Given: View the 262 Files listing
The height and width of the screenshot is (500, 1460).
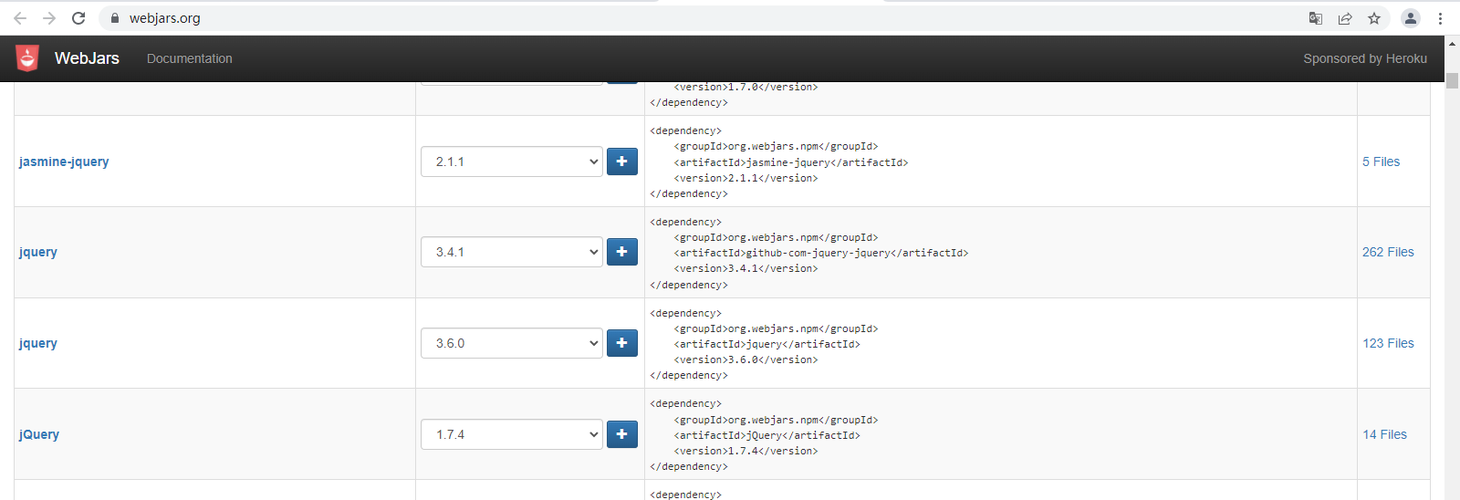Looking at the screenshot, I should (1388, 253).
